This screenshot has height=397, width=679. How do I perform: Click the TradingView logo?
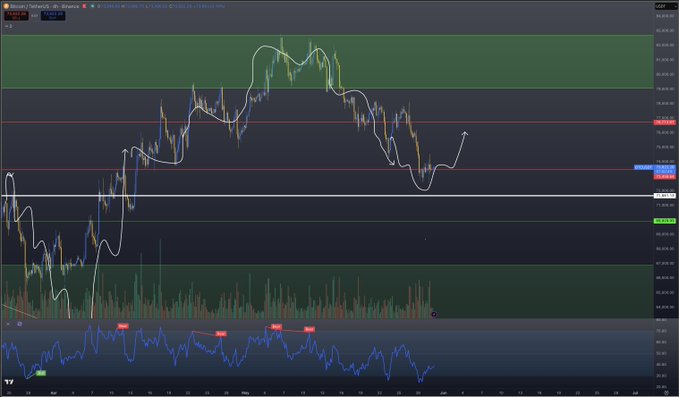click(9, 382)
